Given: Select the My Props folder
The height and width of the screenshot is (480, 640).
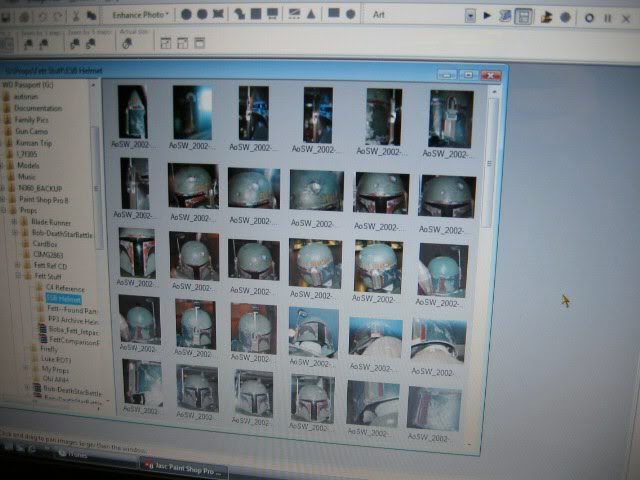Looking at the screenshot, I should (x=55, y=369).
